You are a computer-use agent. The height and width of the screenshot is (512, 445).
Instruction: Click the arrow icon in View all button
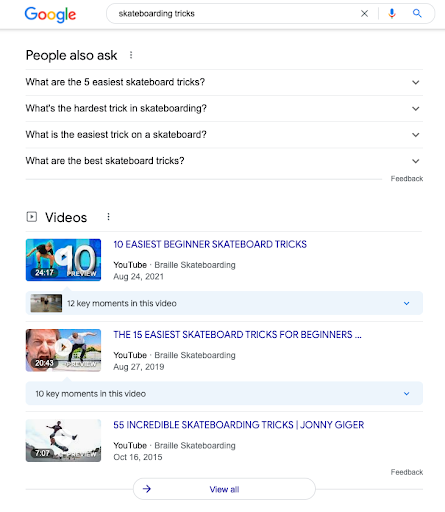coord(147,489)
